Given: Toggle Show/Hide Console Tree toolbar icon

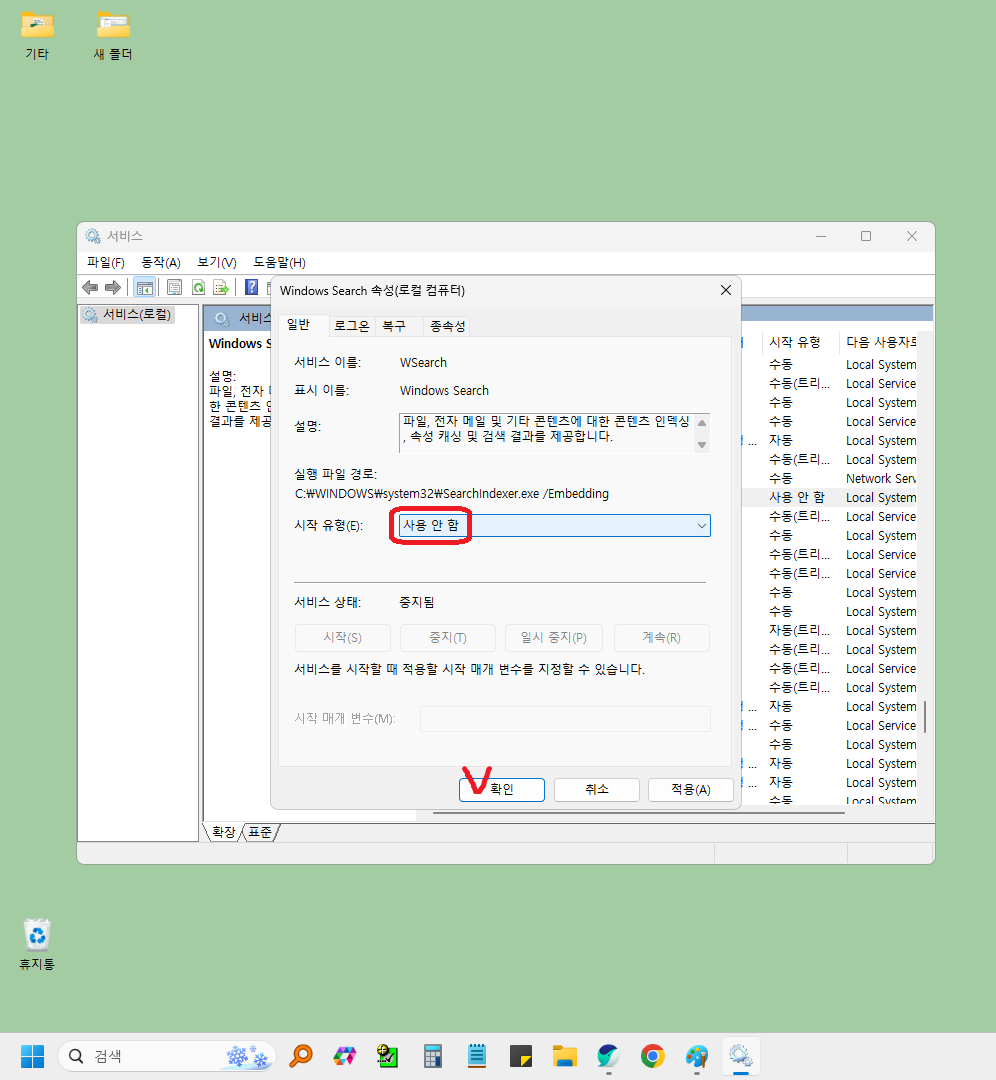Looking at the screenshot, I should point(144,287).
